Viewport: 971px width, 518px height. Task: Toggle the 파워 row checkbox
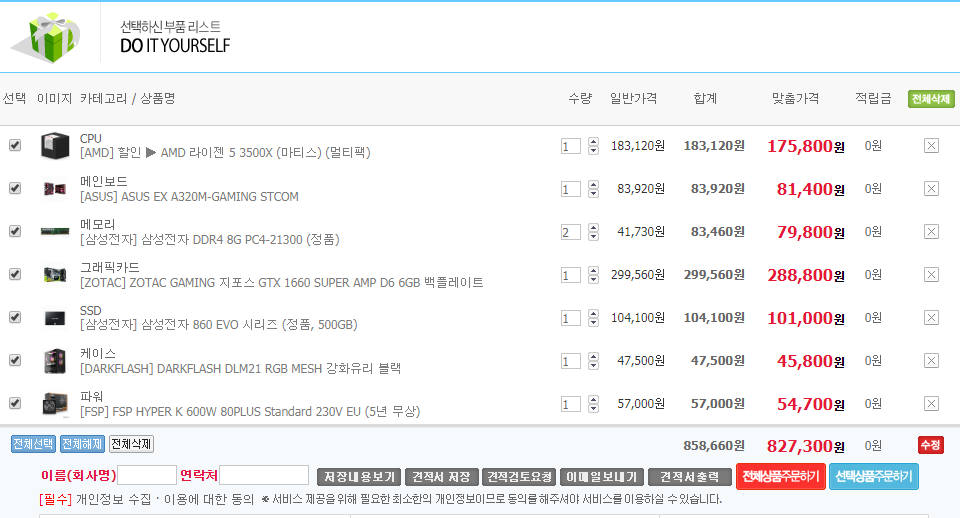(15, 403)
